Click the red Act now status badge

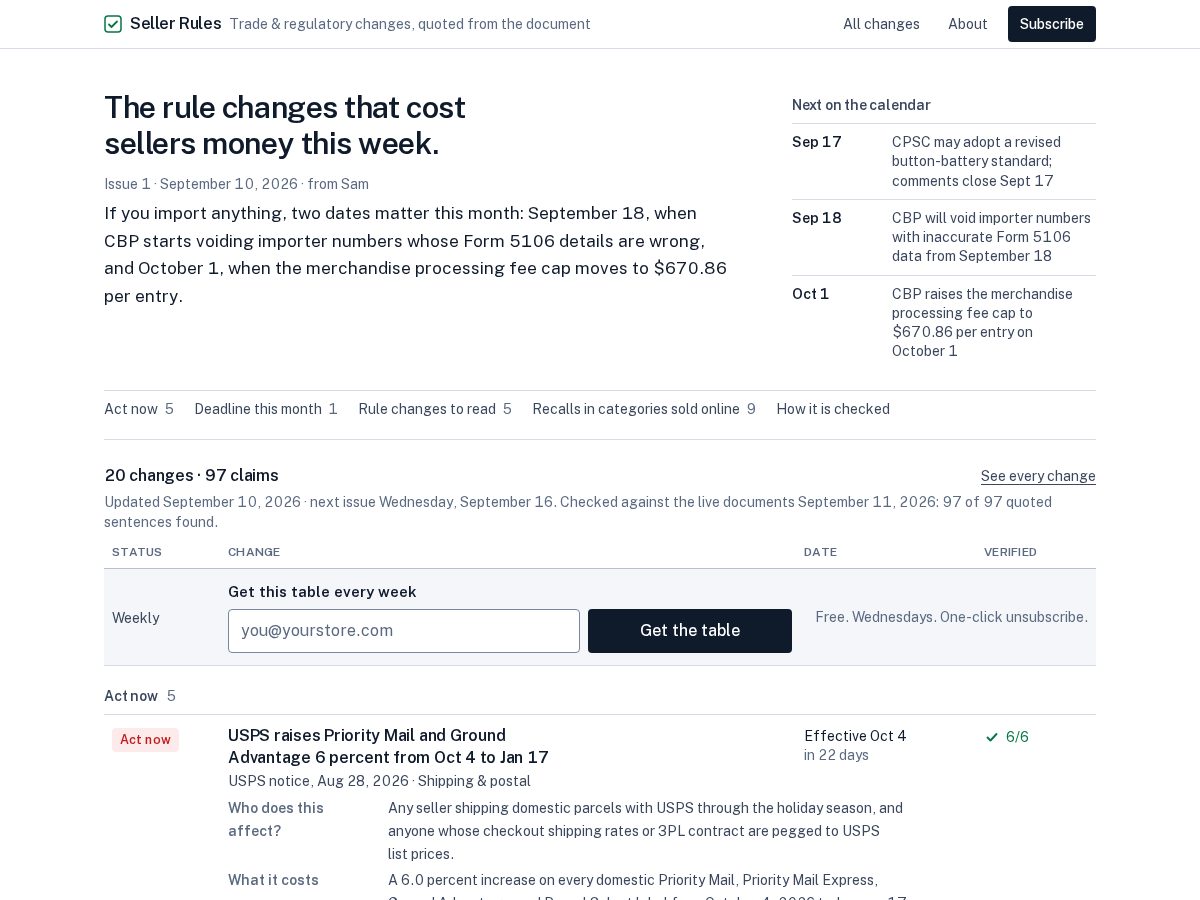(x=145, y=740)
